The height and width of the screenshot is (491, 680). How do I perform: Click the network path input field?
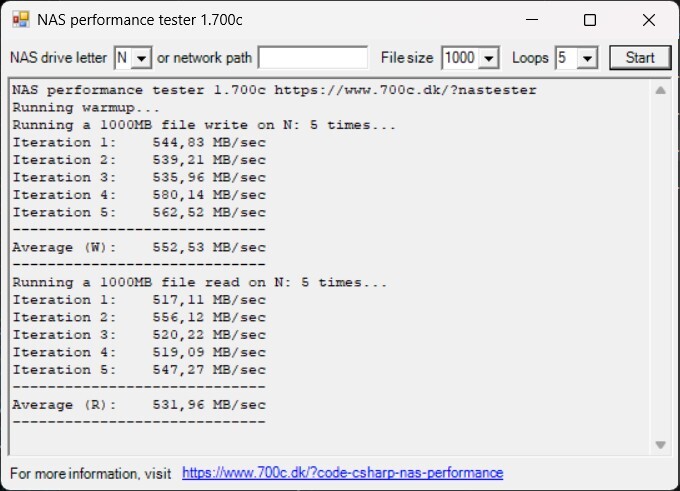pos(313,58)
